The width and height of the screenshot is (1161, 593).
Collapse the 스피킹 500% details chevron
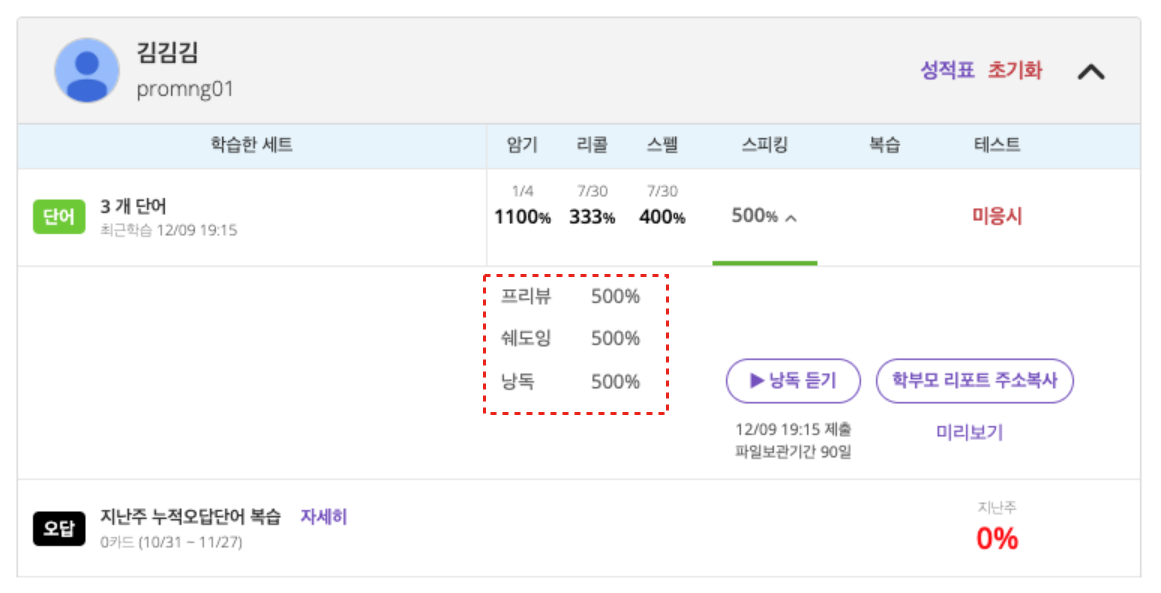point(791,218)
